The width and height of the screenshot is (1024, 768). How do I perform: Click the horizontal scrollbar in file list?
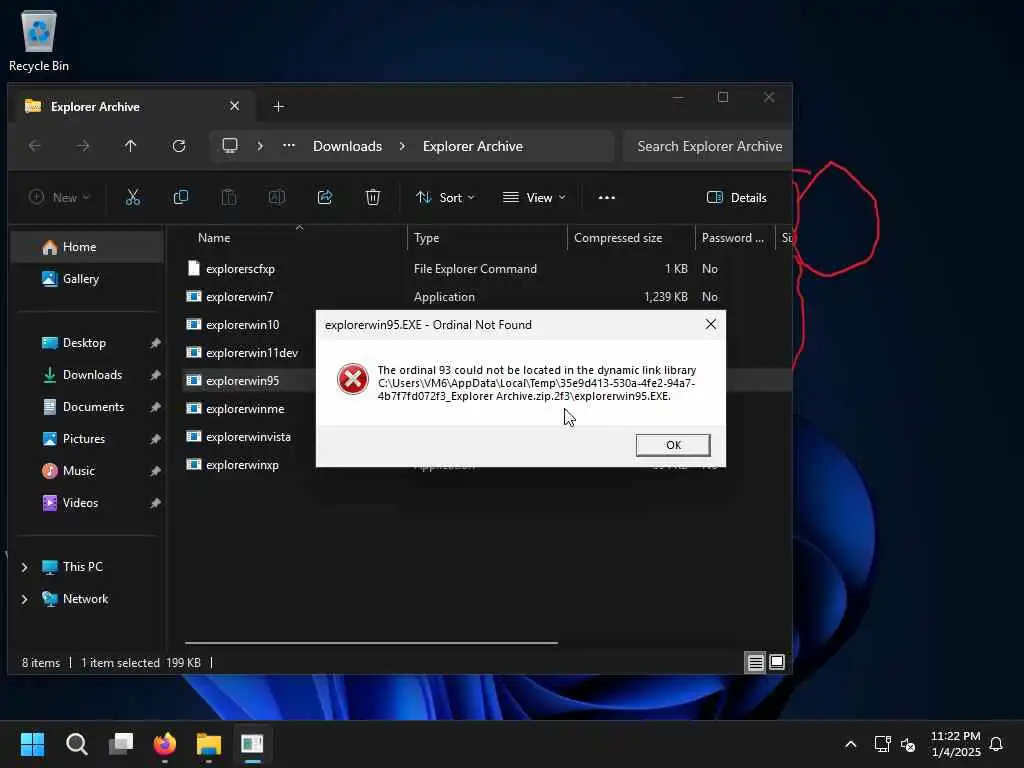(371, 643)
